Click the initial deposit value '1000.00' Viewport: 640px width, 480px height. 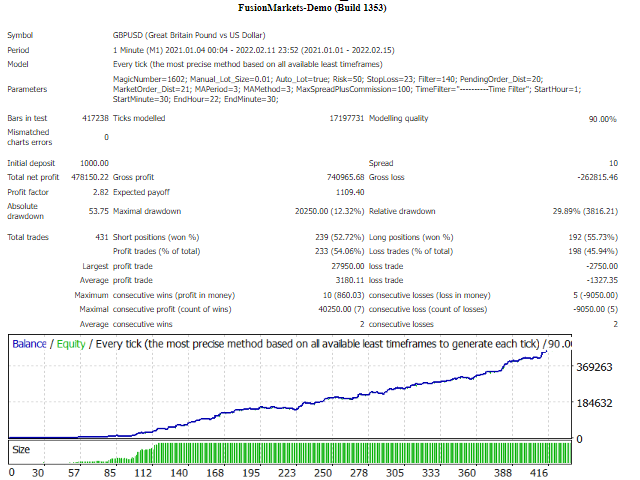pyautogui.click(x=94, y=163)
